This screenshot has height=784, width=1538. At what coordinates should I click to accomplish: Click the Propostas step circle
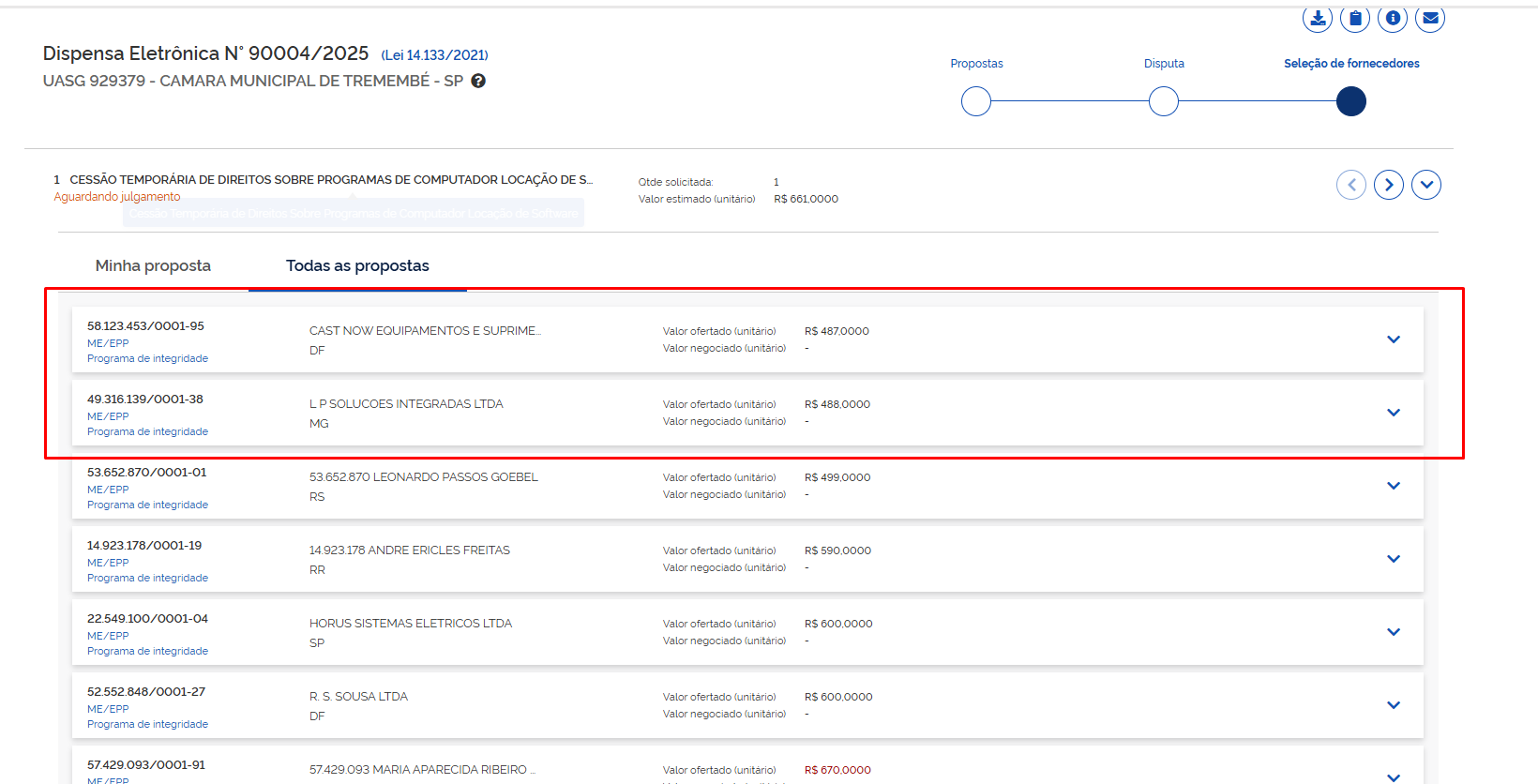(976, 101)
